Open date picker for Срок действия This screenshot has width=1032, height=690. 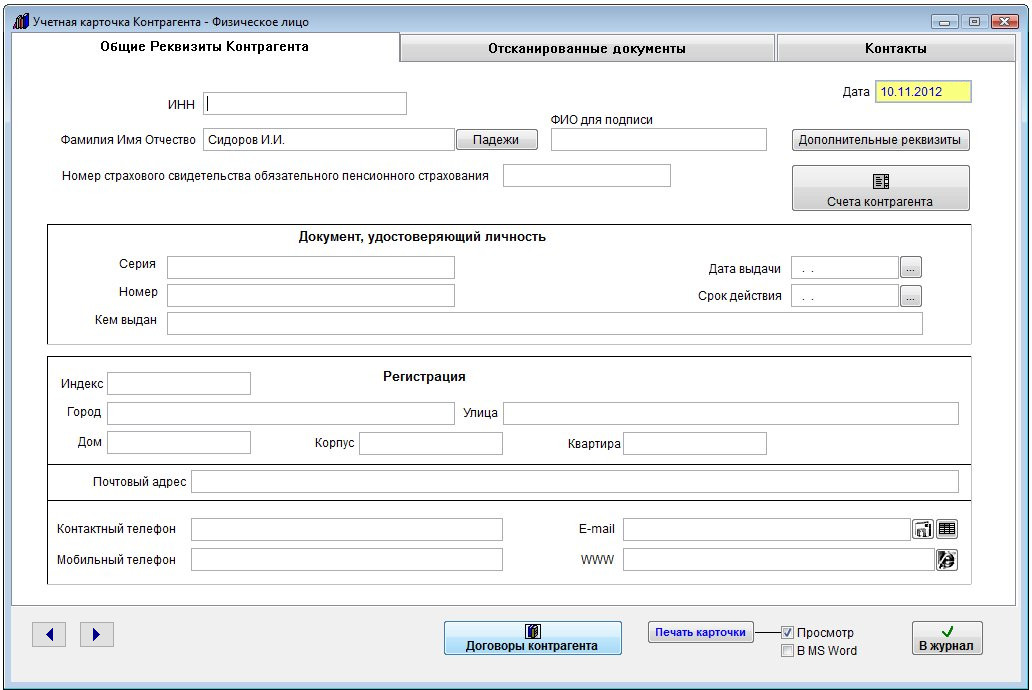[910, 296]
